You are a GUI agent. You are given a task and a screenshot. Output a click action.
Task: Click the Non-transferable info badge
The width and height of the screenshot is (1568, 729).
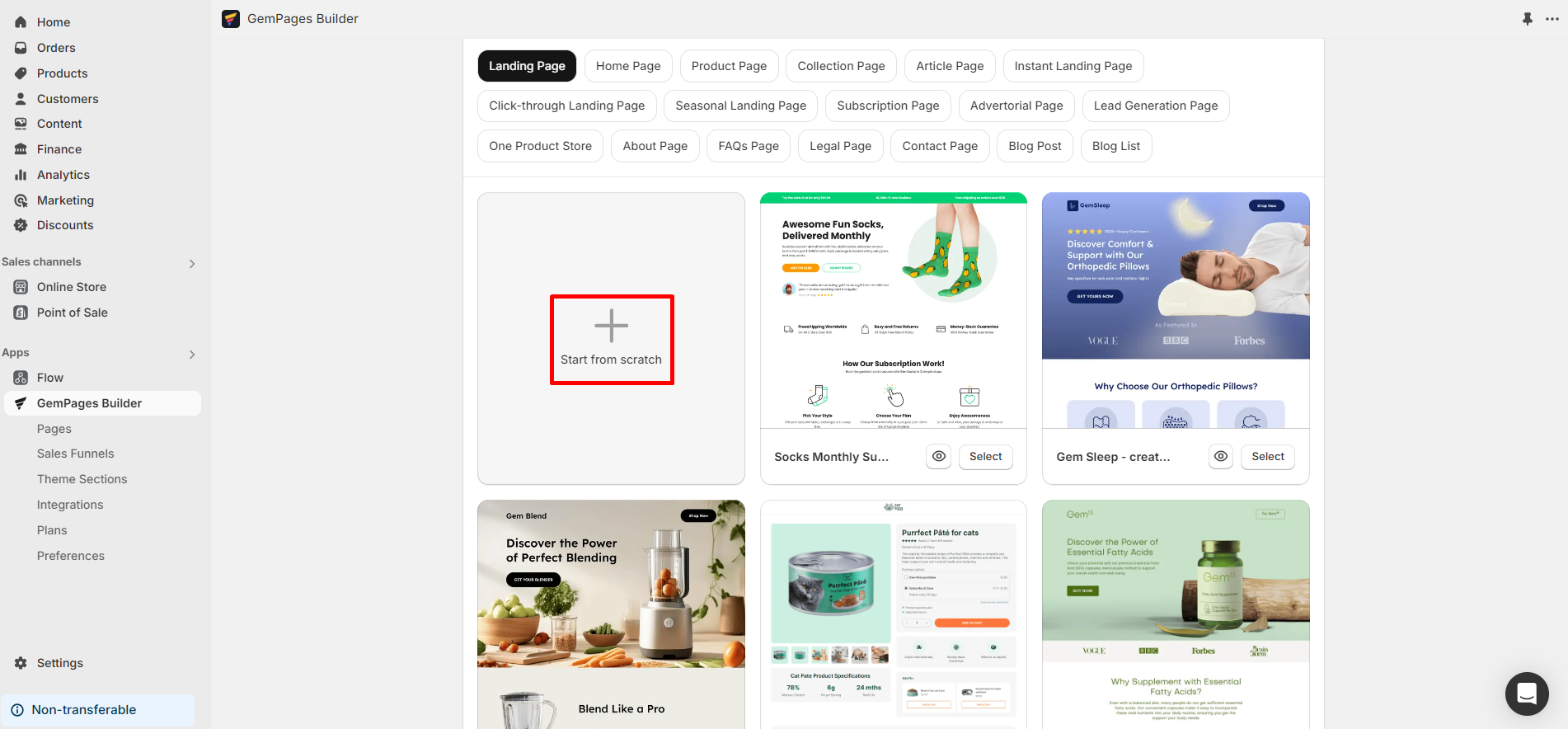[x=83, y=710]
